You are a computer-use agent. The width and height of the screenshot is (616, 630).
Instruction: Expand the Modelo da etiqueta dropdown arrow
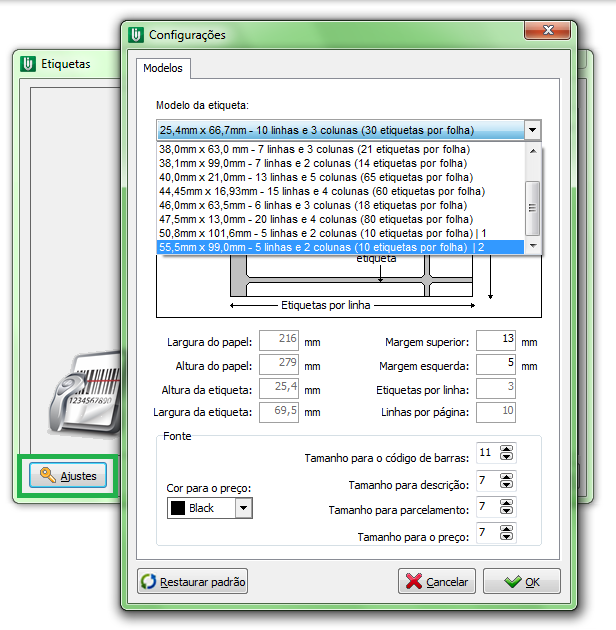pyautogui.click(x=532, y=130)
